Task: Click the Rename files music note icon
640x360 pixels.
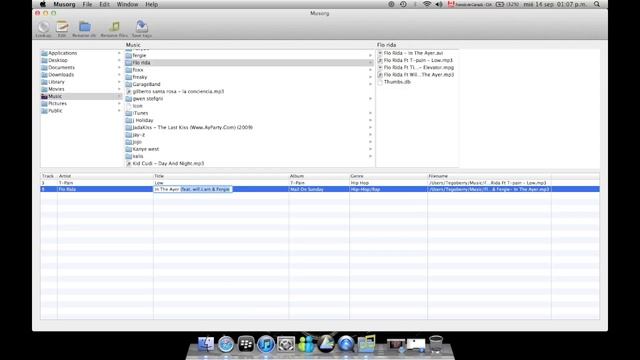Action: pos(114,27)
